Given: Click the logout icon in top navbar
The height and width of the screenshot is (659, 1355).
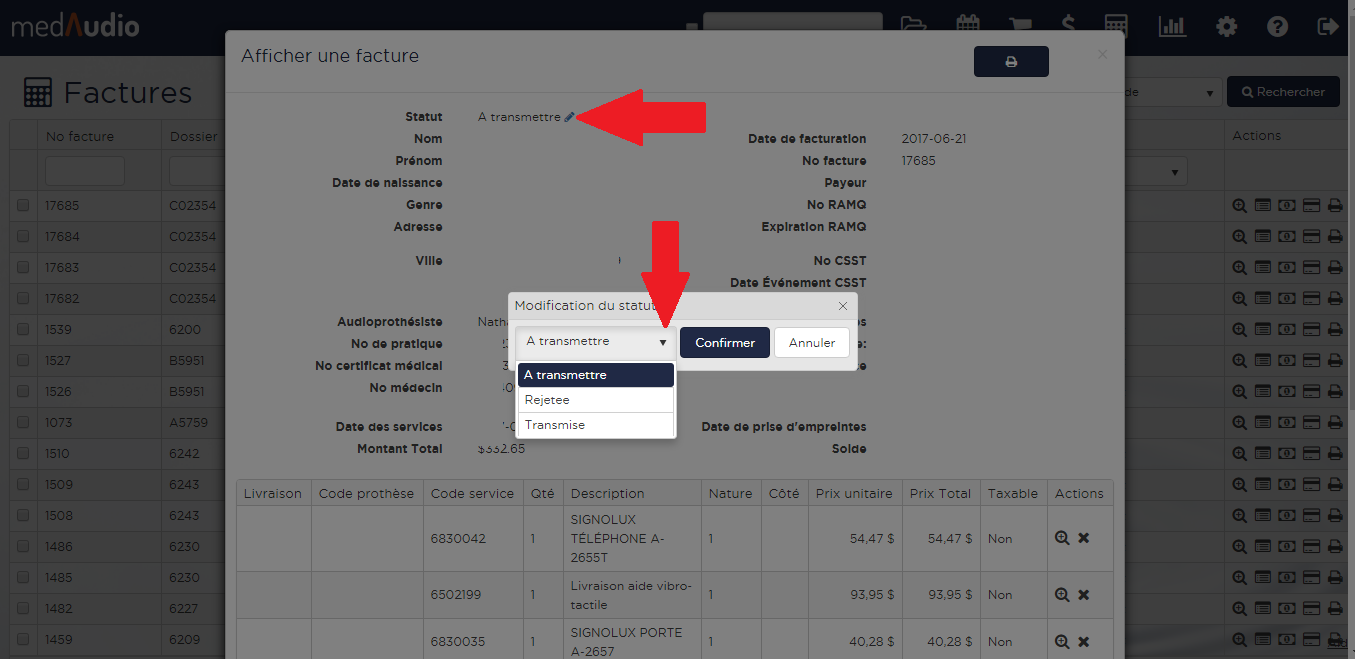Looking at the screenshot, I should coord(1328,26).
